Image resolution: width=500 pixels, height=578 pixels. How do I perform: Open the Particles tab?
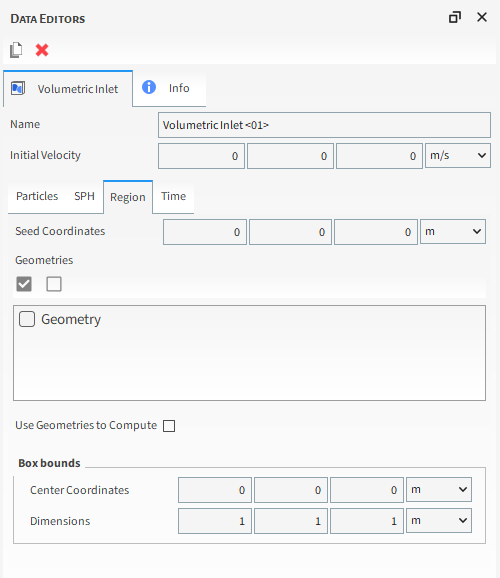pyautogui.click(x=37, y=196)
